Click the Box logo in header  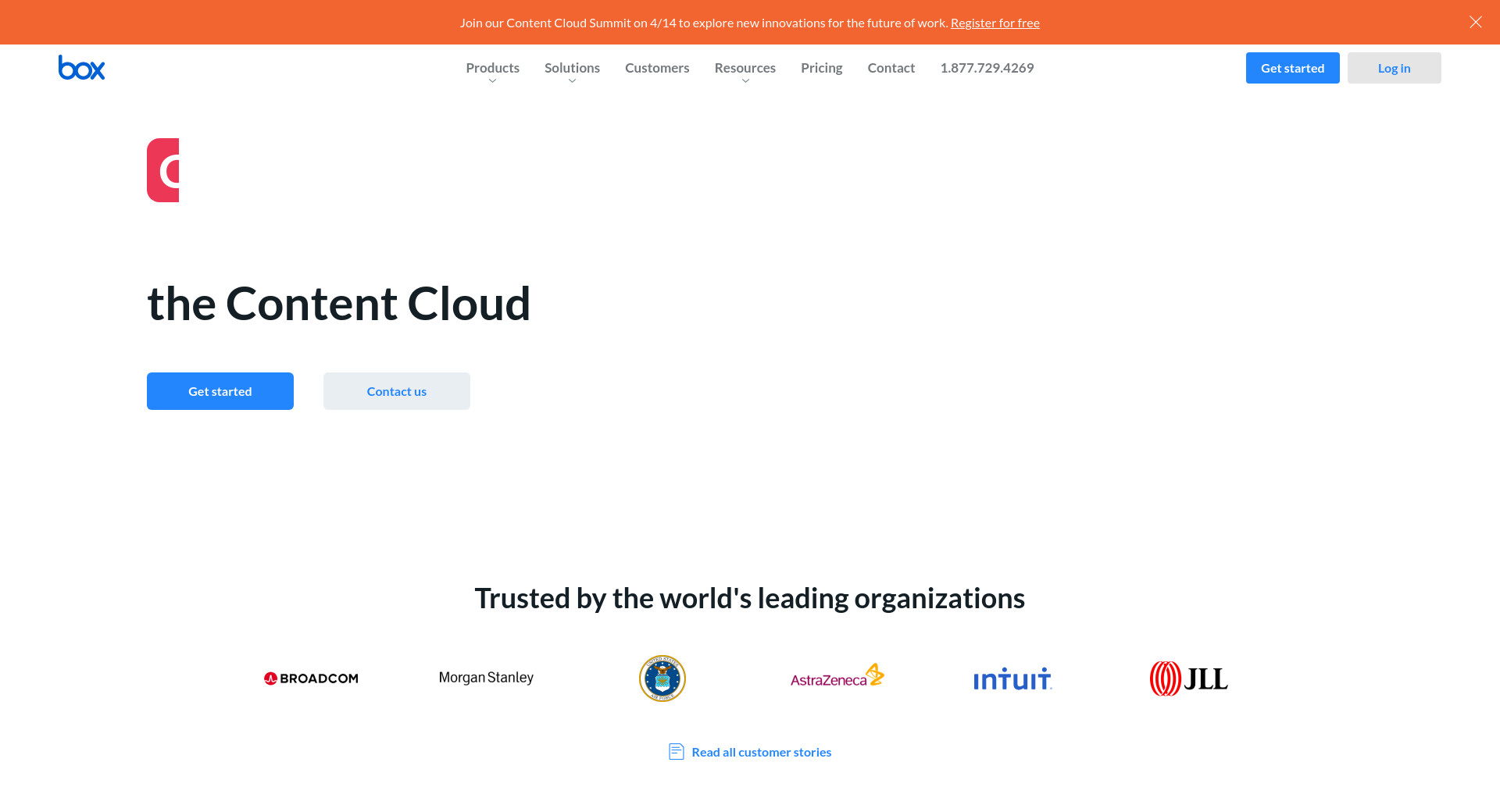point(81,68)
